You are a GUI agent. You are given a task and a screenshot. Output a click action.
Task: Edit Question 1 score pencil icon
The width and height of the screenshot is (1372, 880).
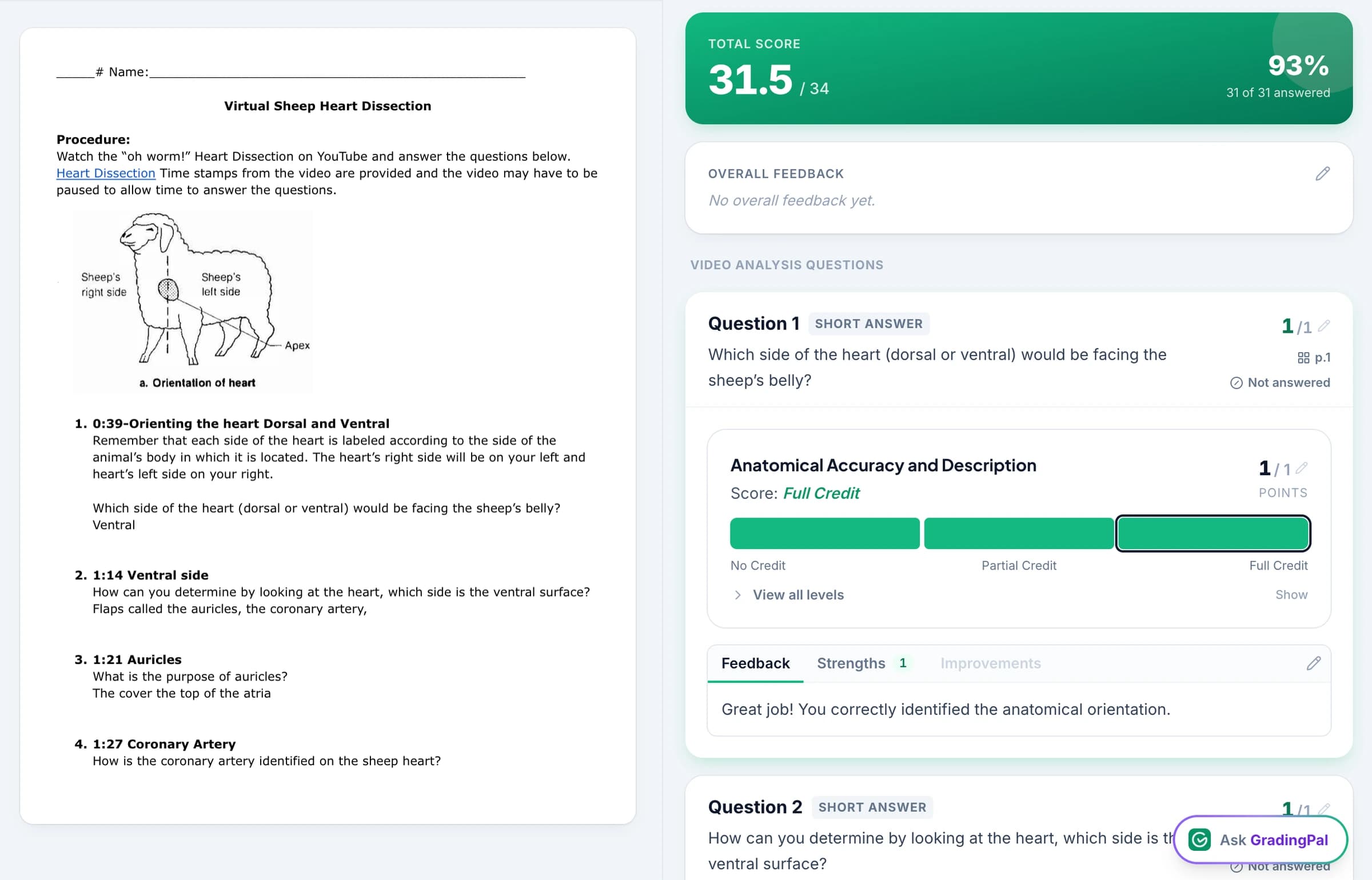[x=1324, y=326]
